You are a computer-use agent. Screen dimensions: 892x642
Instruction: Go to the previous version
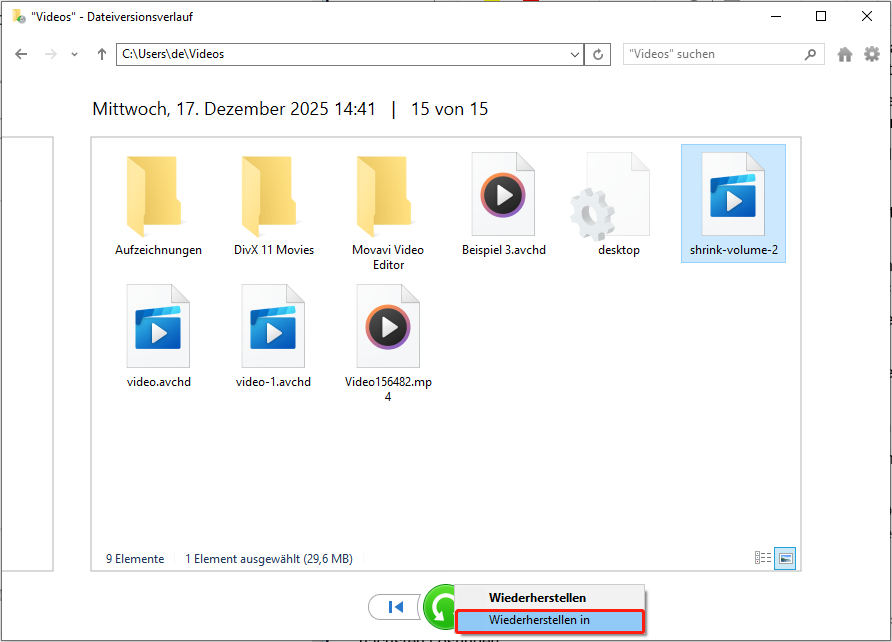395,606
